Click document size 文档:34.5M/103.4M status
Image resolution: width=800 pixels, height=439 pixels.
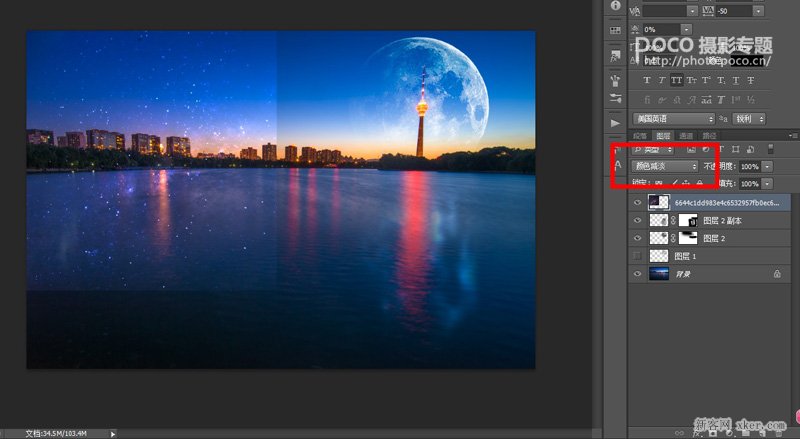pos(56,434)
